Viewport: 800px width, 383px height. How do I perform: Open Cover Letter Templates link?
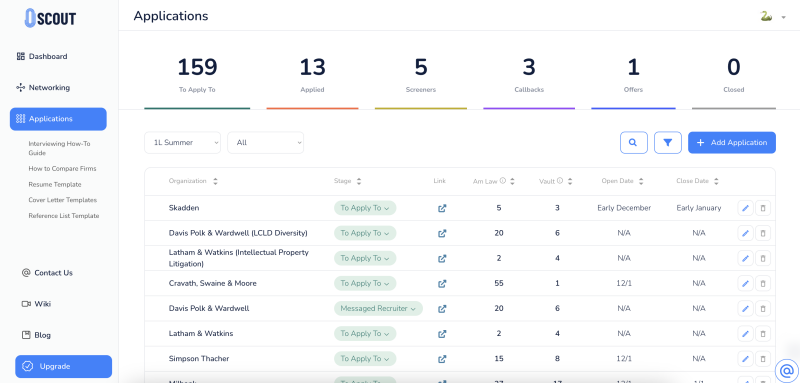pyautogui.click(x=62, y=200)
